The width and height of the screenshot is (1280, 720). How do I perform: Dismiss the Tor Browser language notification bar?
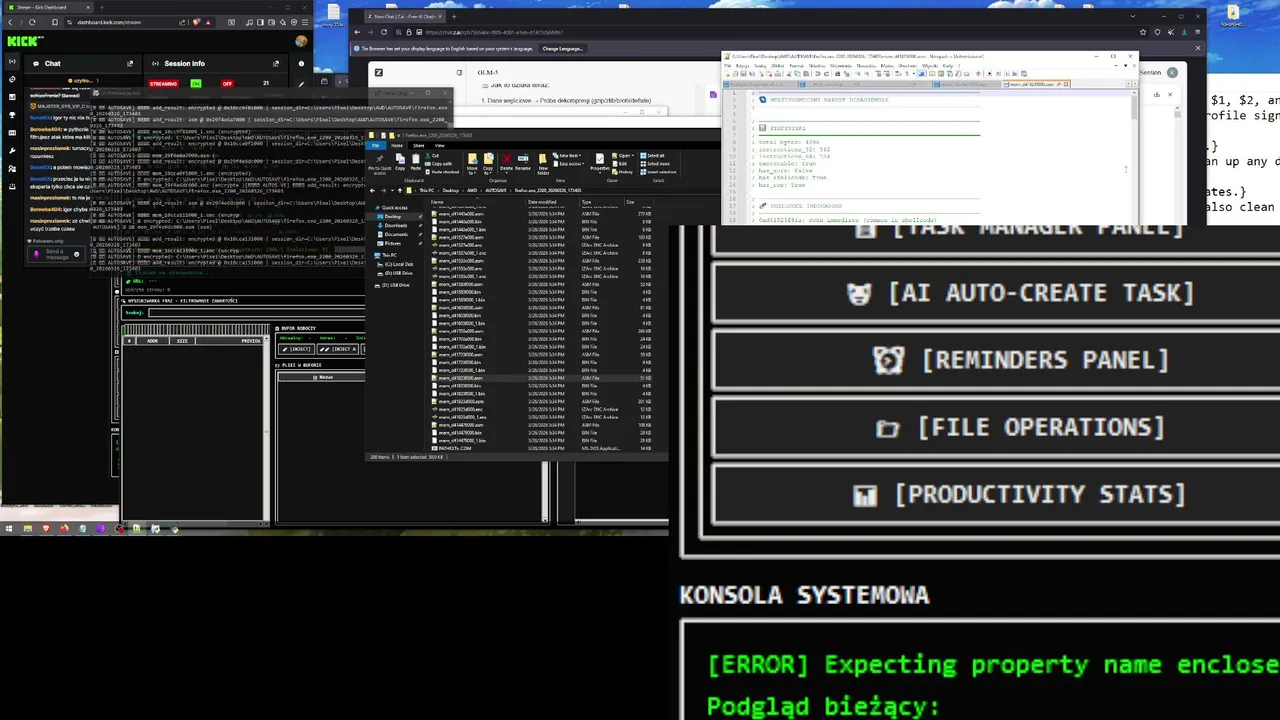click(x=1199, y=48)
